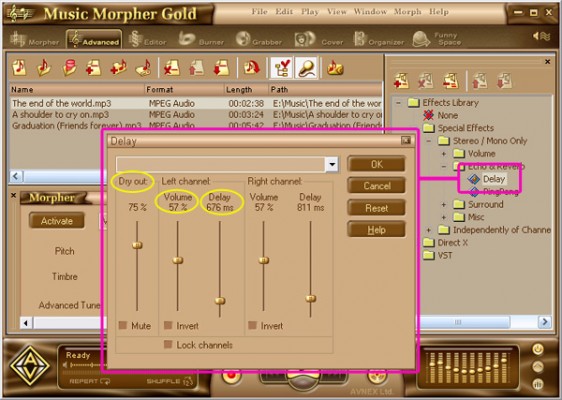The image size is (562, 400).
Task: Collapse the Echo & Reverb folder node
Action: 444,167
